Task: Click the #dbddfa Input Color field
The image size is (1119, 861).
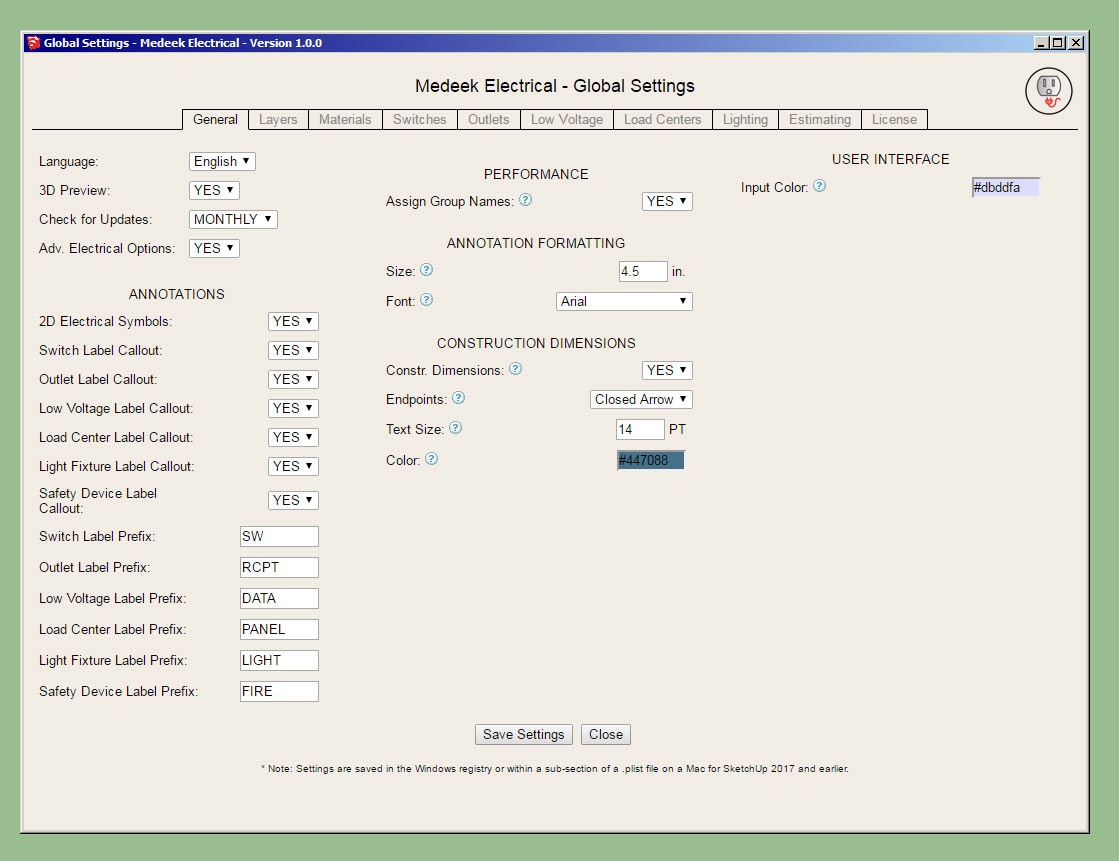Action: (1006, 188)
